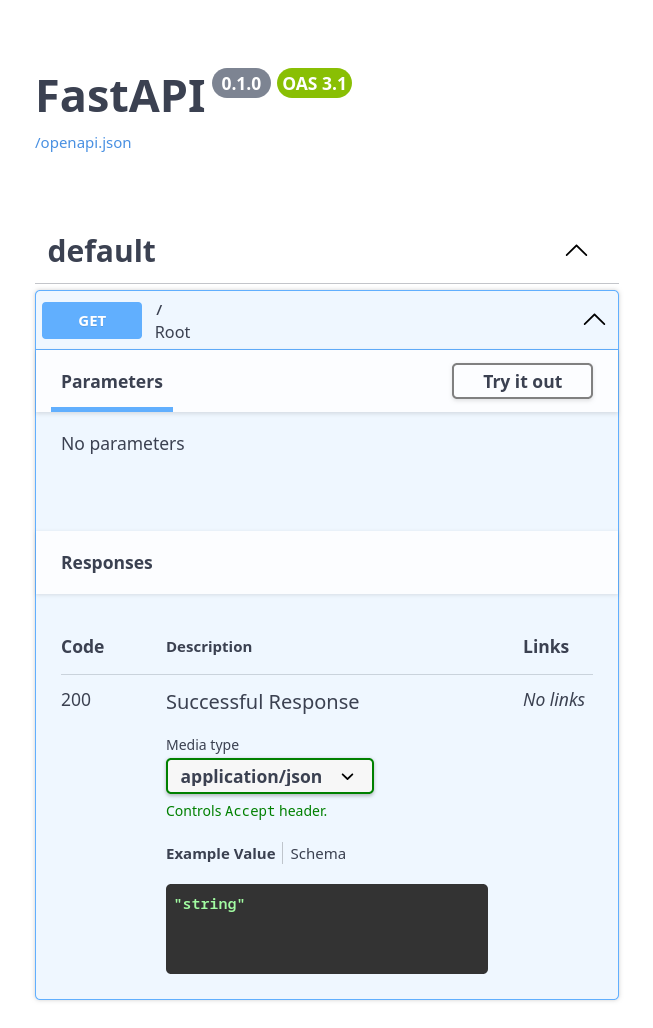This screenshot has width=653, height=1028.
Task: Collapse the default section chevron
Action: tap(576, 251)
